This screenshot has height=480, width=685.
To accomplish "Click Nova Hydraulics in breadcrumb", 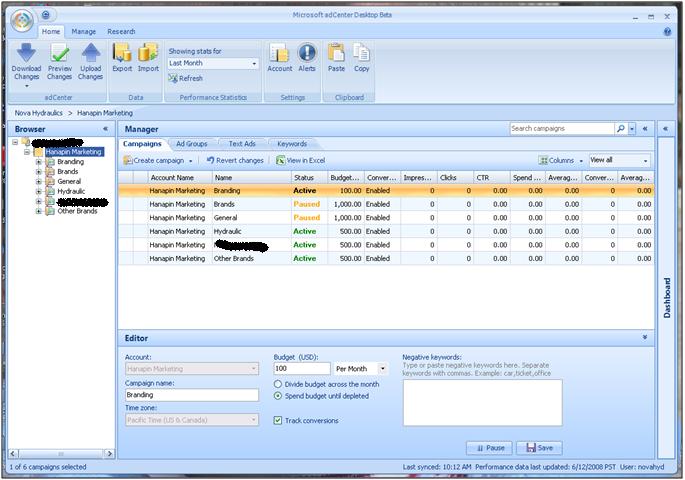I will pos(38,113).
